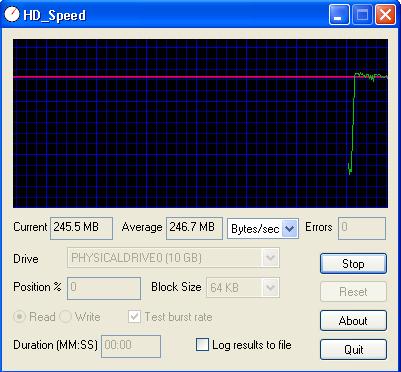
Task: Close the HD_Speed window
Action: (385, 15)
